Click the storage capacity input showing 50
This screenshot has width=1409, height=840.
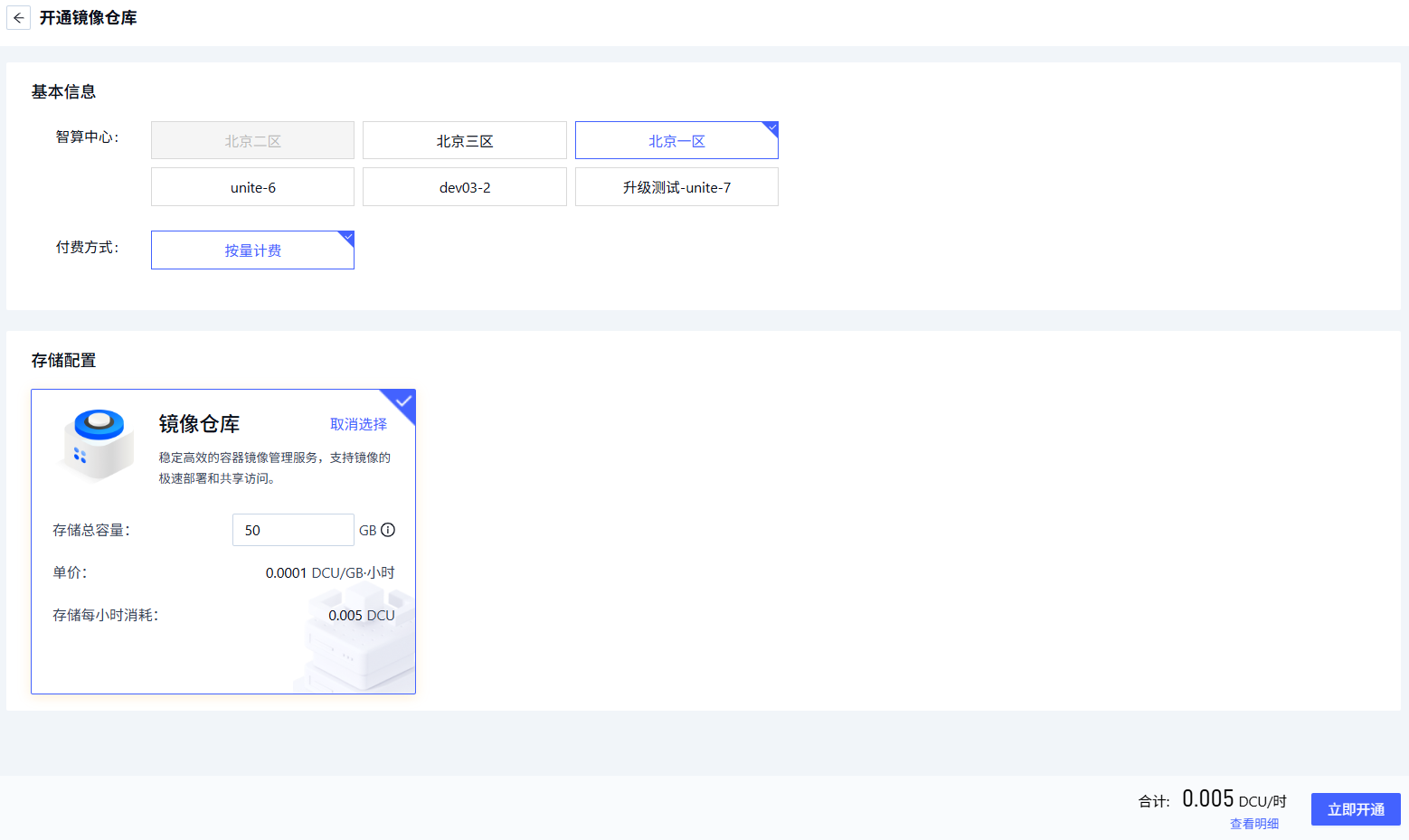292,530
